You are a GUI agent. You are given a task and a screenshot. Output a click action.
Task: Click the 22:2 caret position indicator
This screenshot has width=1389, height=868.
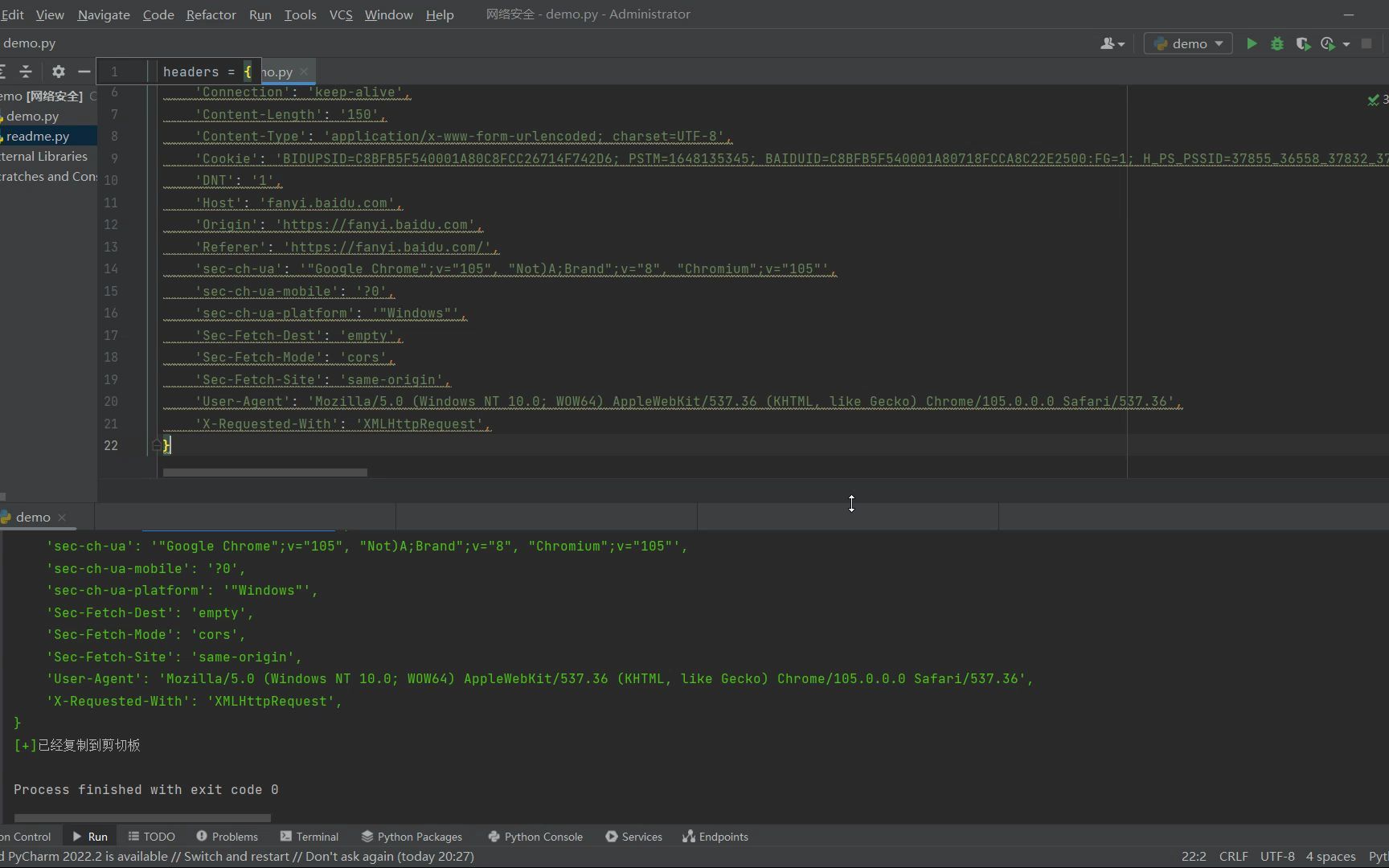click(1194, 857)
